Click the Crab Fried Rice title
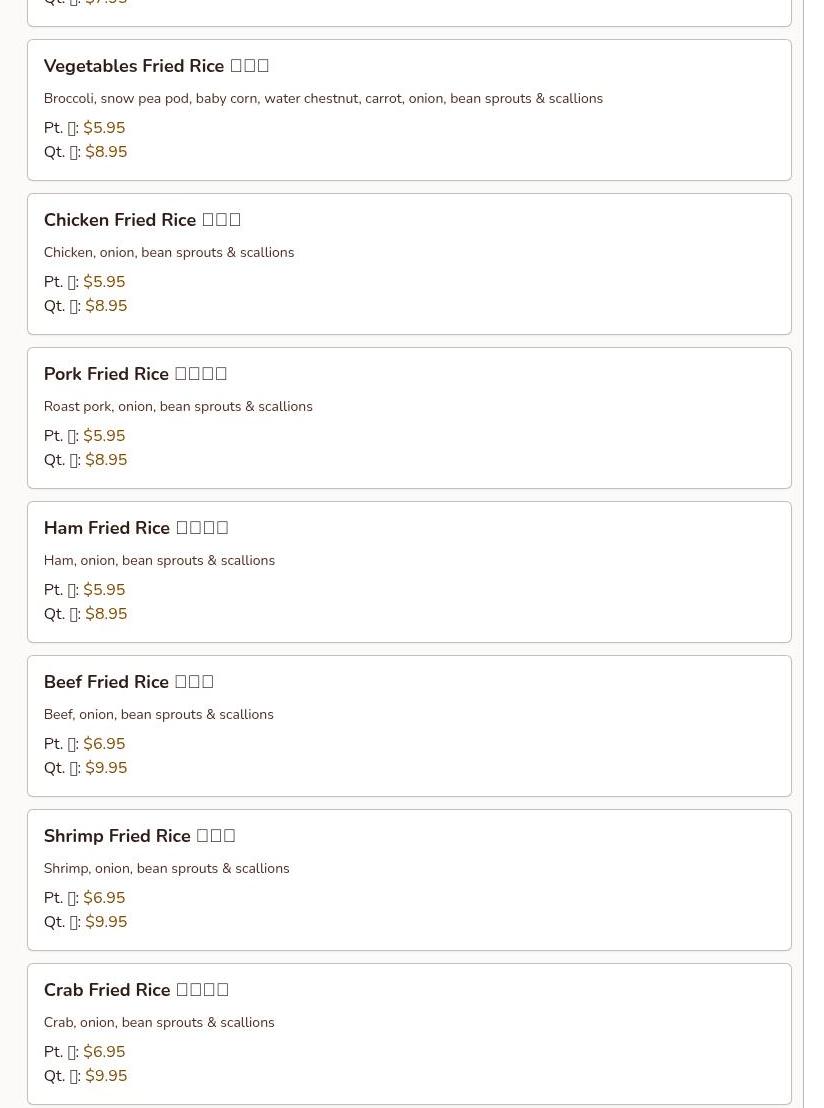 pyautogui.click(x=136, y=990)
